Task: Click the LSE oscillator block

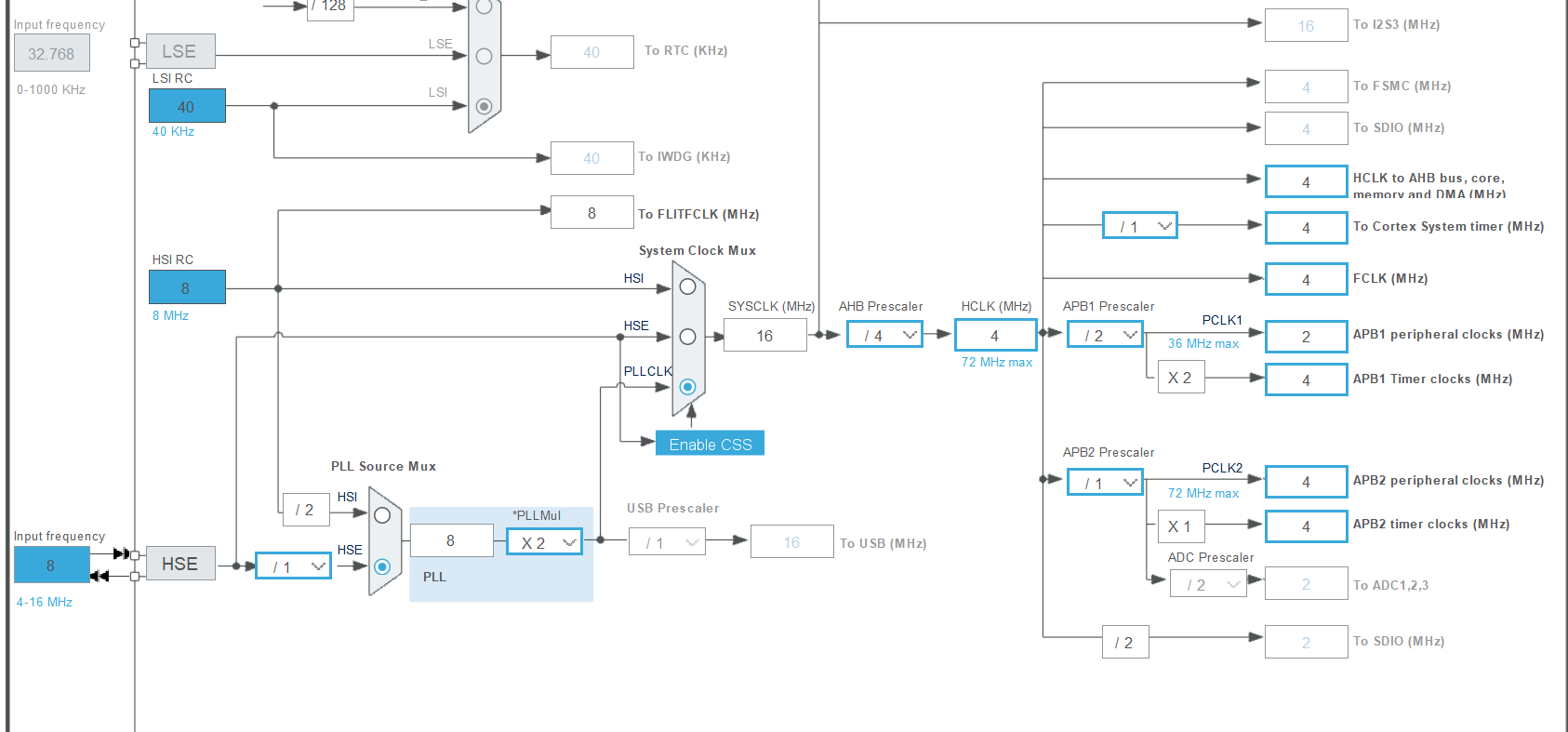Action: [179, 51]
